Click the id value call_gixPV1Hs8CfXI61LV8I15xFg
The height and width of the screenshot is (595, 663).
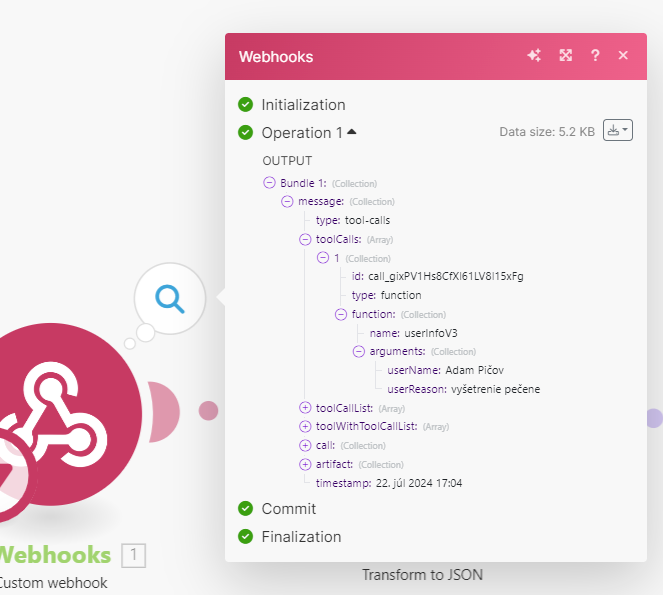pyautogui.click(x=446, y=277)
